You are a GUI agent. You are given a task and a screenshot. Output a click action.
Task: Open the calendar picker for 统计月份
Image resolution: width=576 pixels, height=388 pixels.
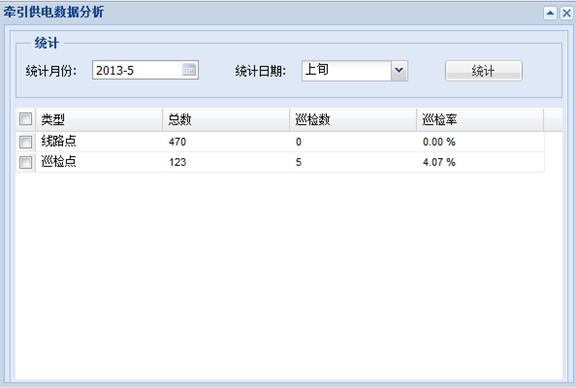(189, 70)
